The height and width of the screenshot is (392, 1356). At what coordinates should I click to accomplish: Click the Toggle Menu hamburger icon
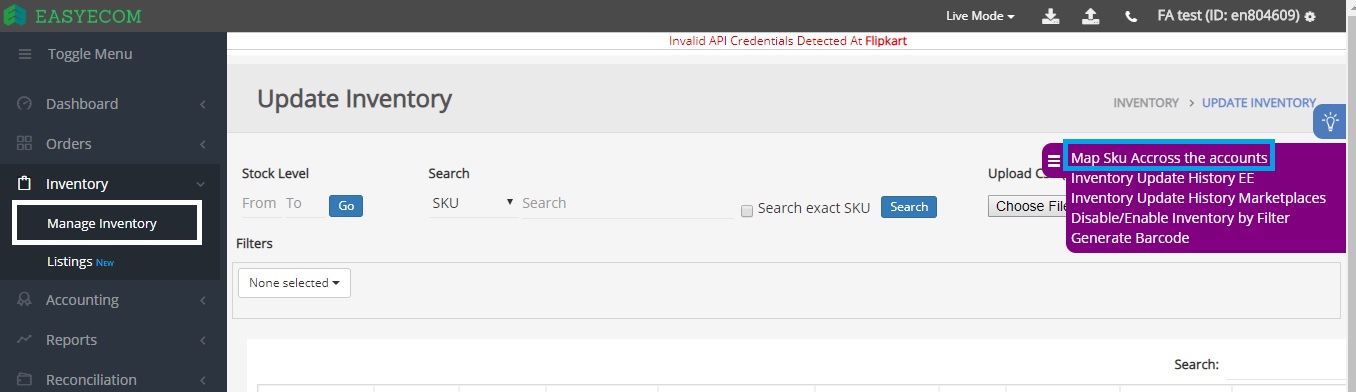pyautogui.click(x=25, y=54)
